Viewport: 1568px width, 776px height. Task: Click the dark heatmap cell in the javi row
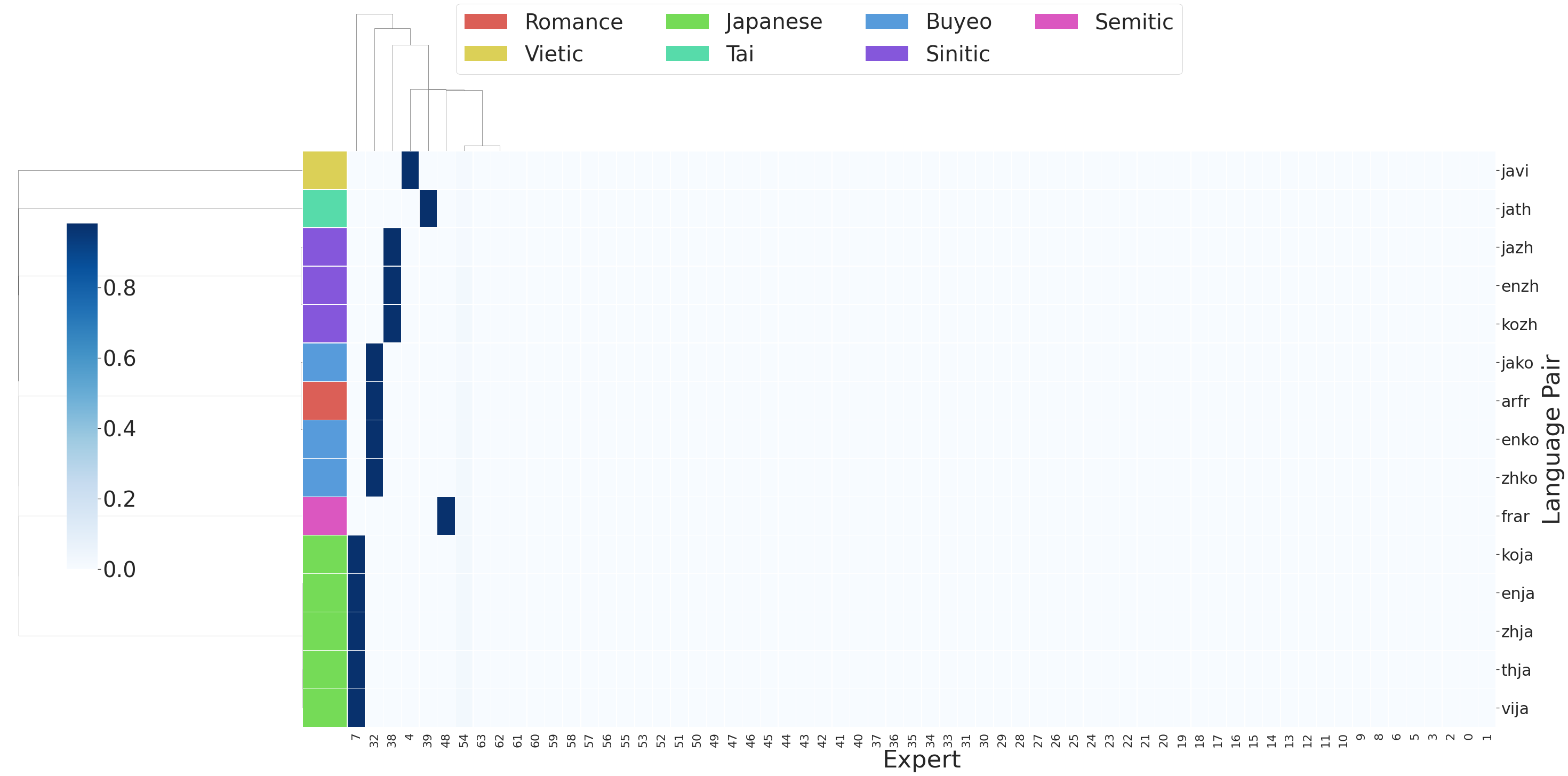click(x=410, y=171)
